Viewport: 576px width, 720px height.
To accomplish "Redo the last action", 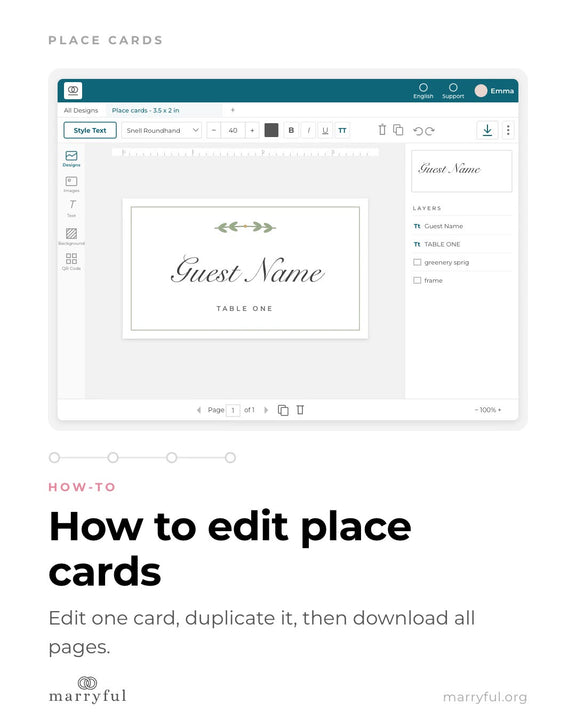I will 430,131.
